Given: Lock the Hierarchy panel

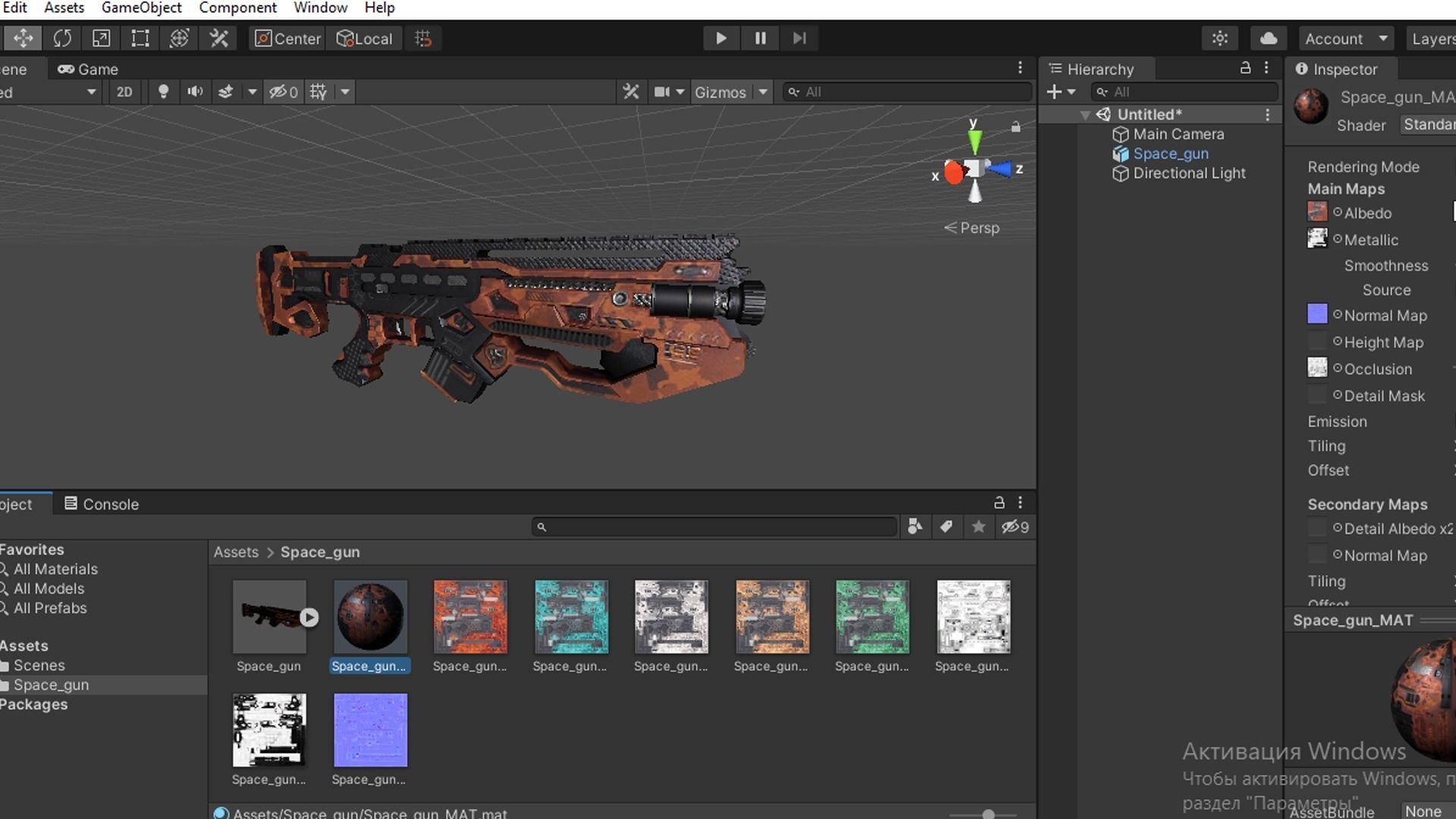Looking at the screenshot, I should [1245, 68].
